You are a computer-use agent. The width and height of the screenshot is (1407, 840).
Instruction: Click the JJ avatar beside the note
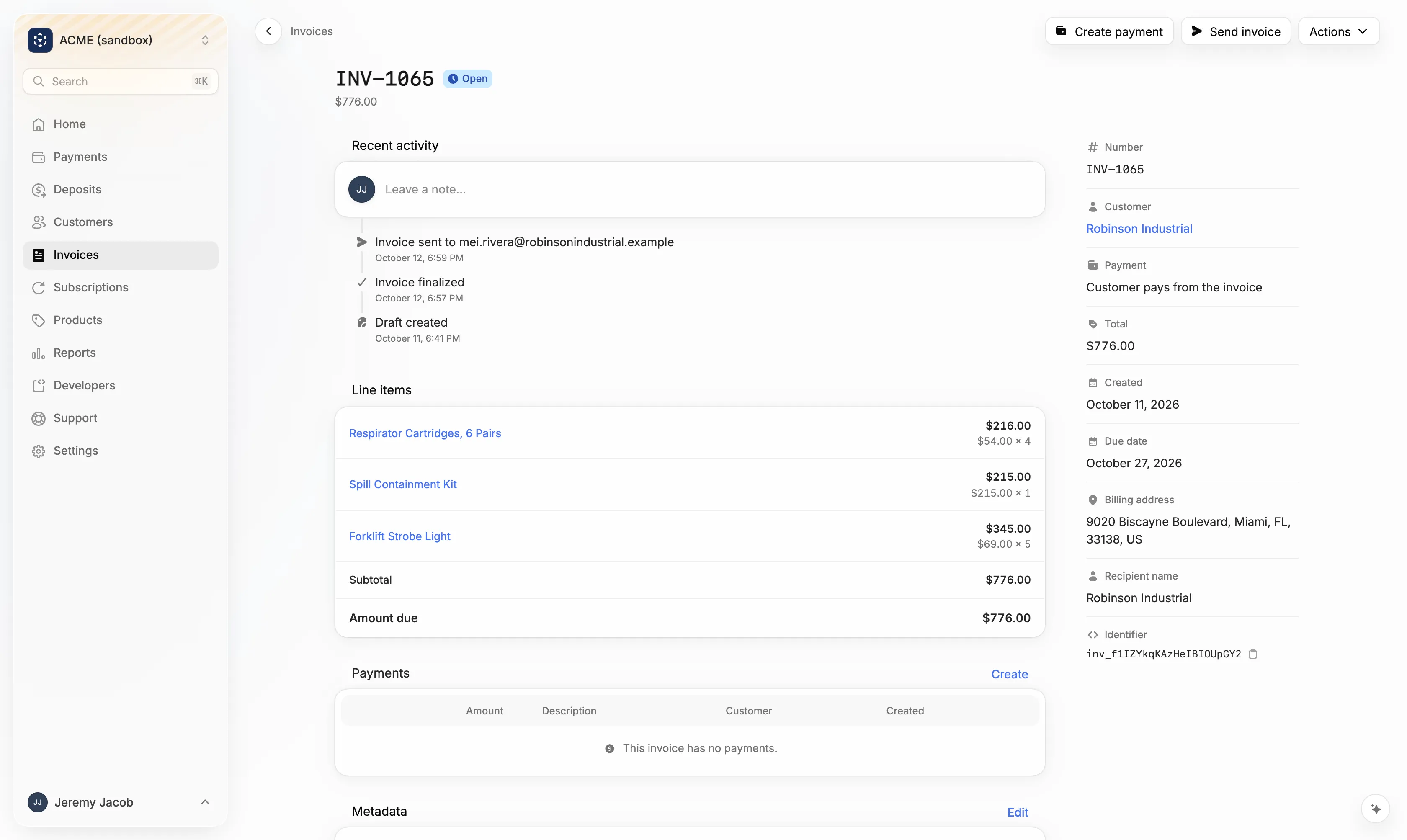pos(362,190)
